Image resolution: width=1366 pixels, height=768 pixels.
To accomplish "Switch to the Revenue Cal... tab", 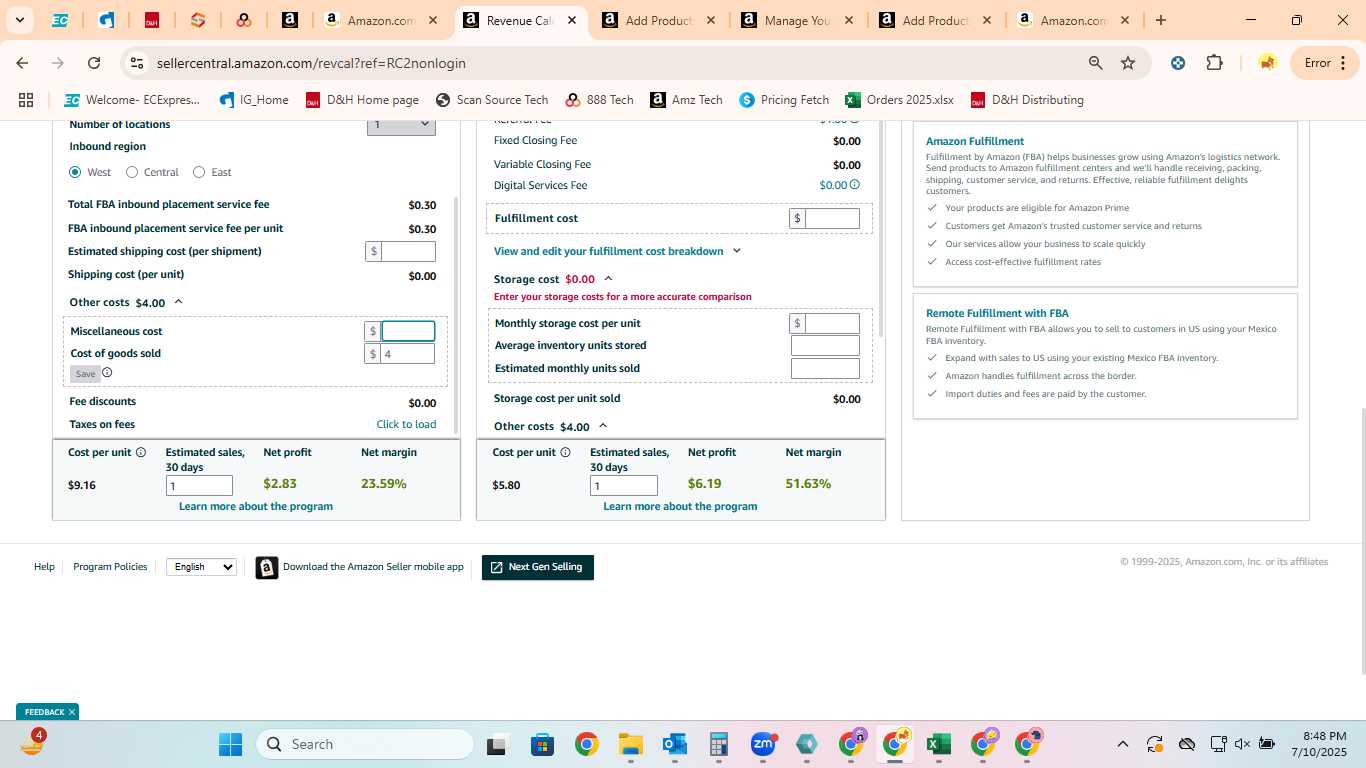I will point(521,20).
